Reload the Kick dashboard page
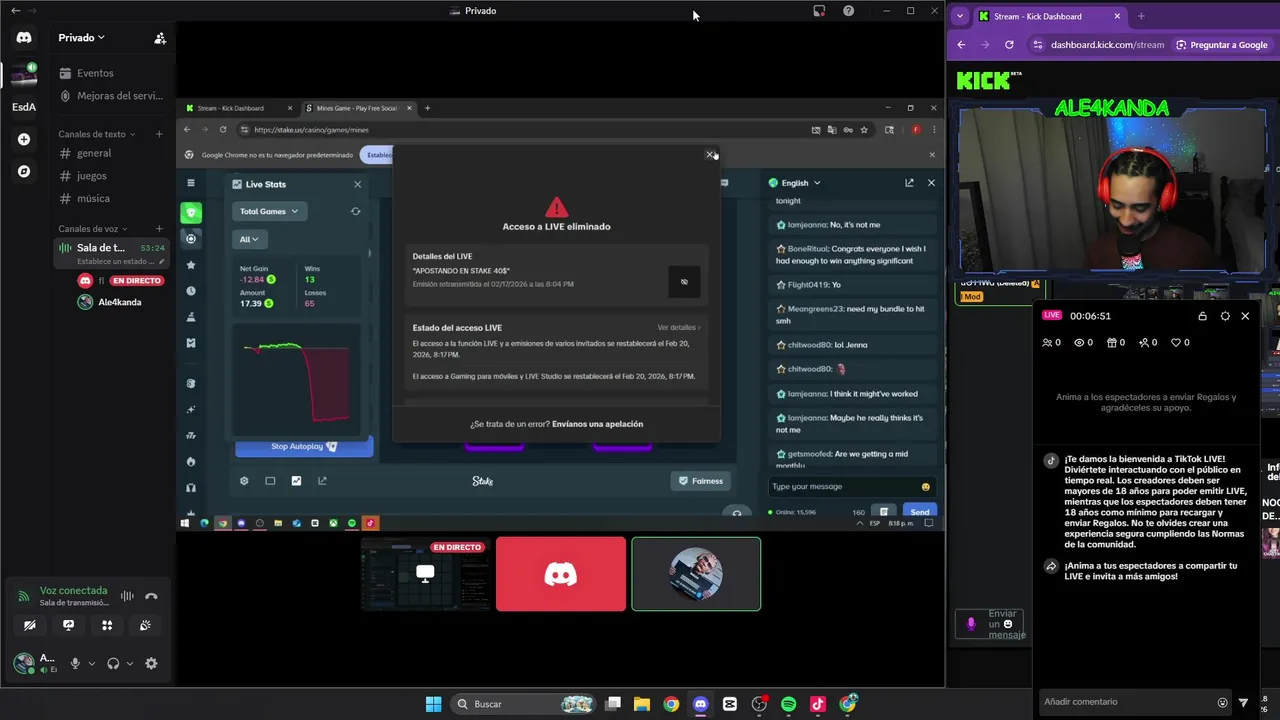 tap(1009, 45)
